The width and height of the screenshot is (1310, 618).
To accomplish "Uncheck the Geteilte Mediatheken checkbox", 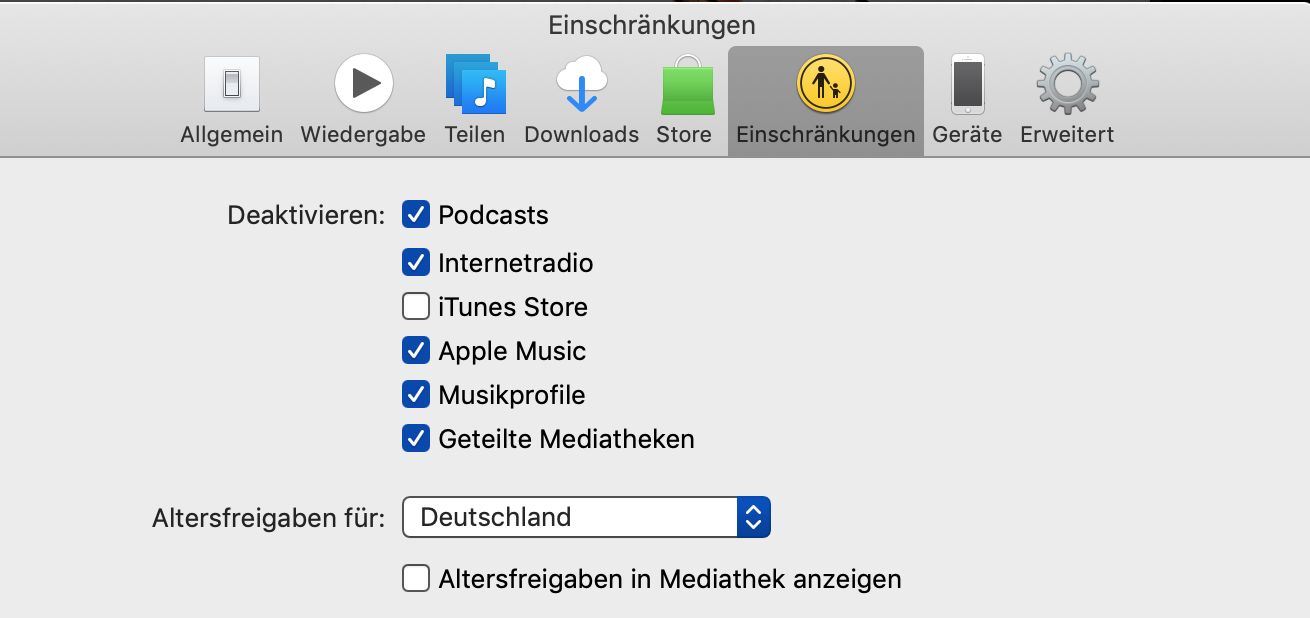I will [x=416, y=438].
